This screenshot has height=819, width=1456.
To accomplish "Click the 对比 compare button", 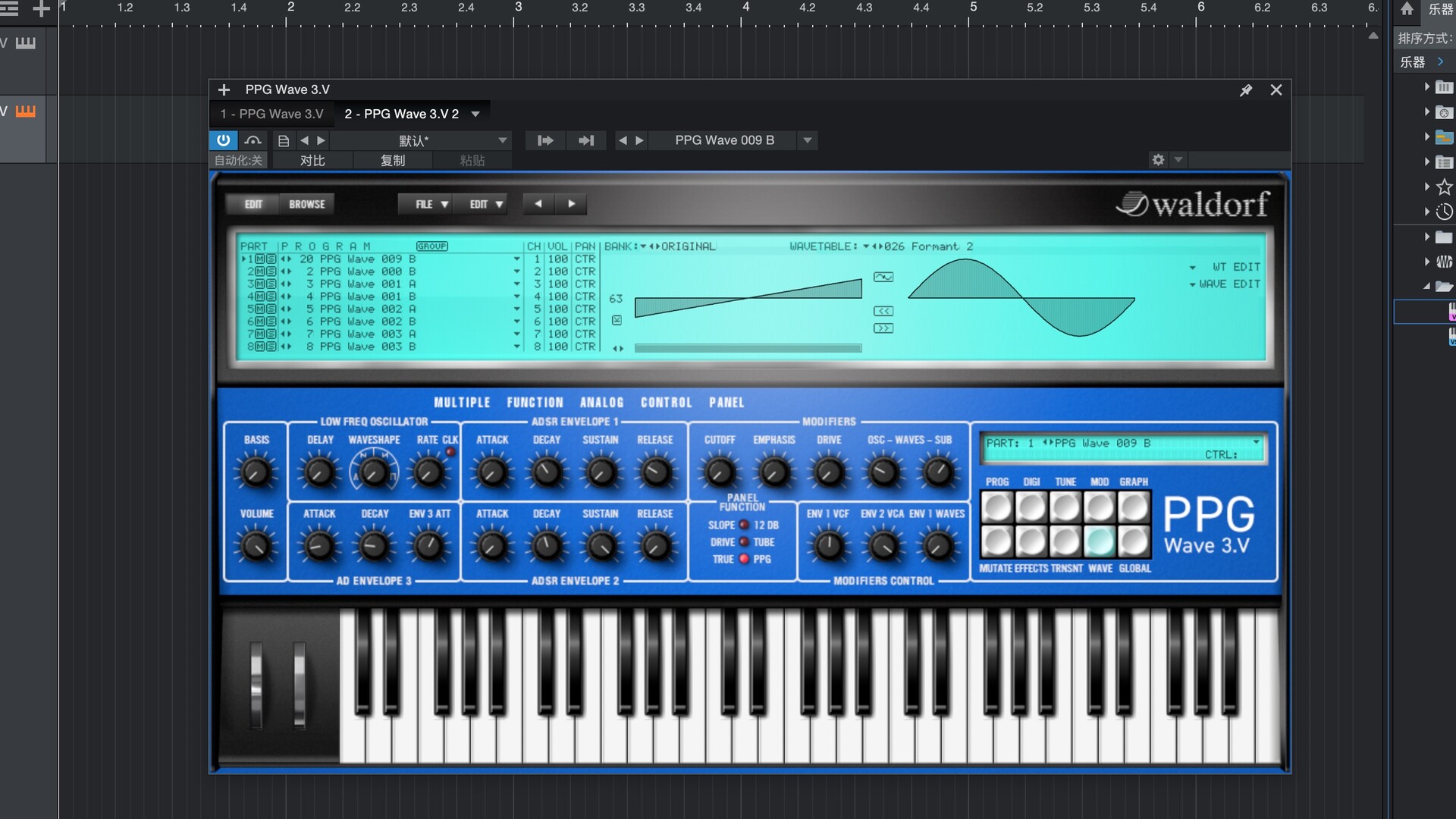I will pyautogui.click(x=312, y=160).
